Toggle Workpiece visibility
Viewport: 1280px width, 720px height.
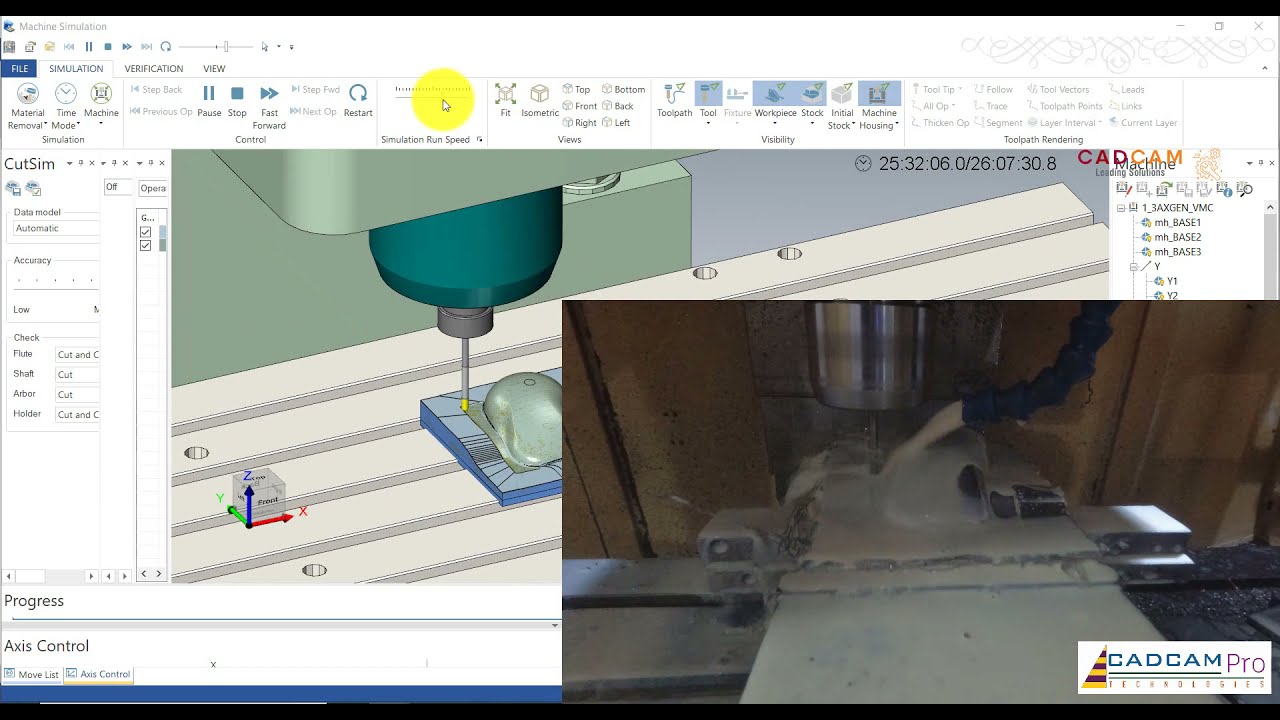pyautogui.click(x=775, y=101)
